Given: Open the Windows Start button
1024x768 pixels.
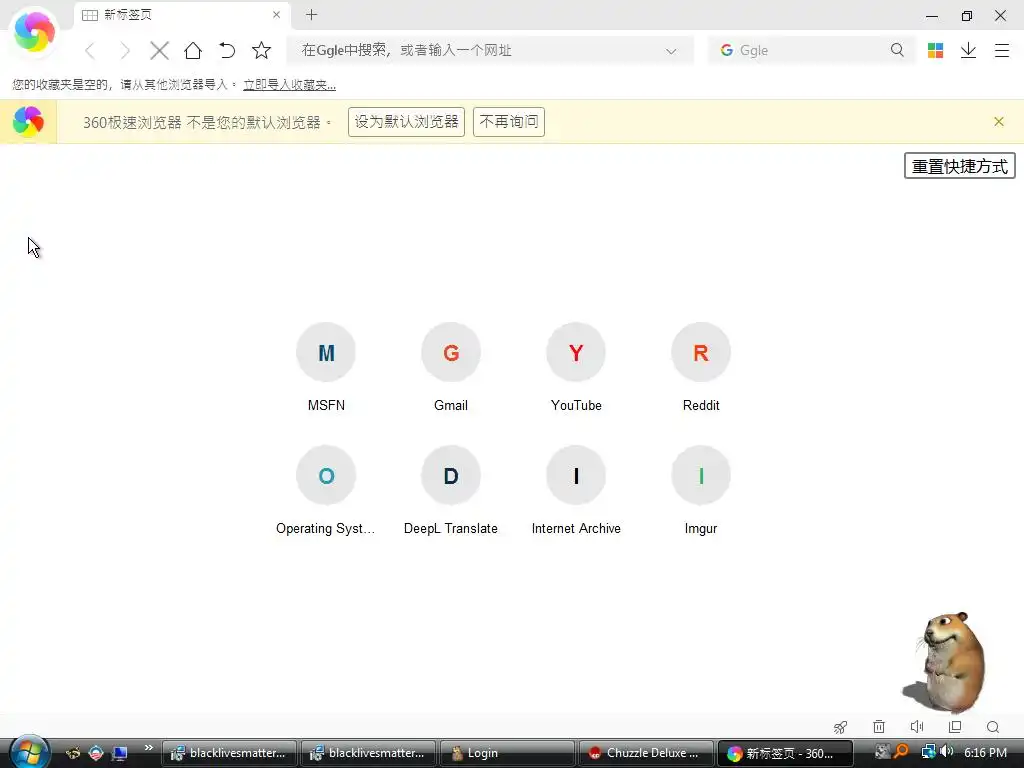Looking at the screenshot, I should click(29, 752).
